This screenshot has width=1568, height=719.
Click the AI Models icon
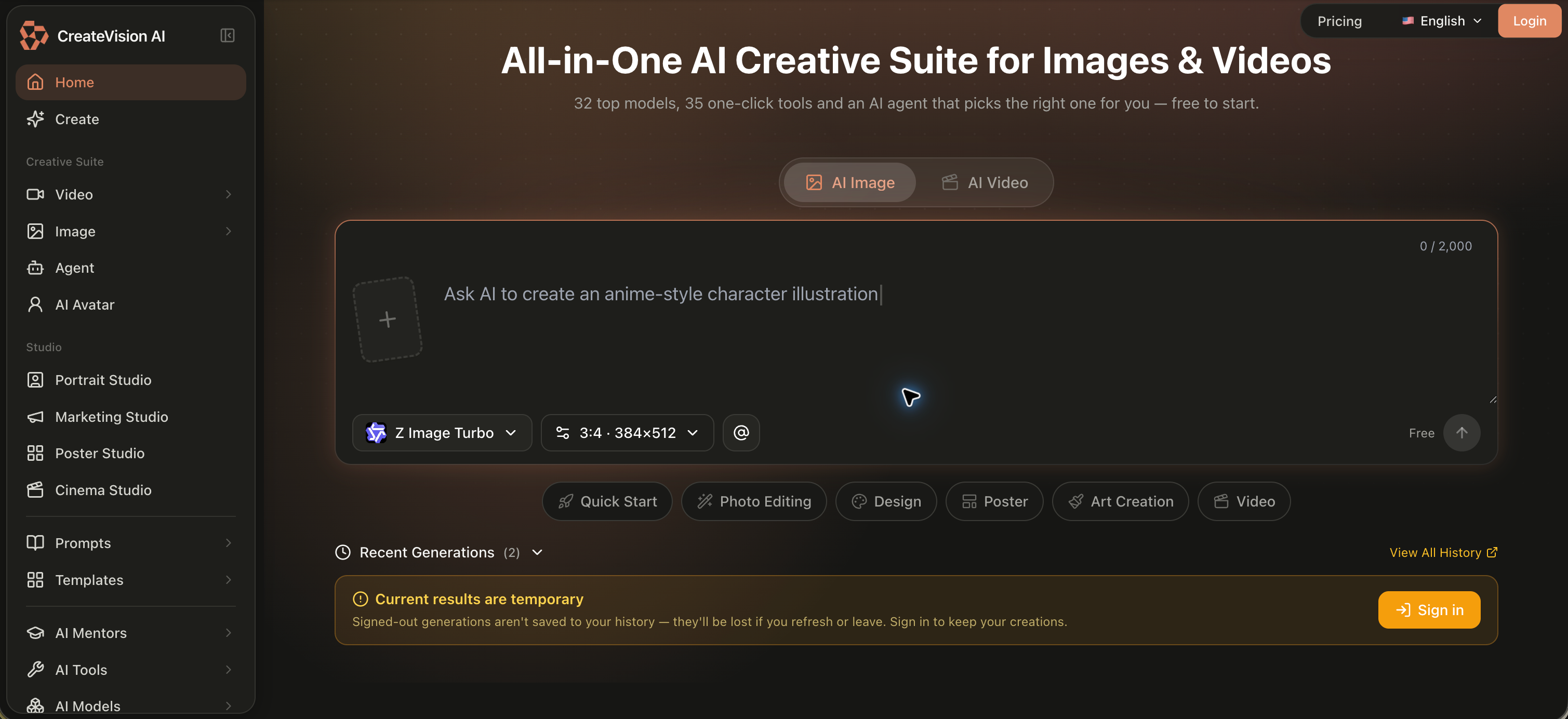(x=35, y=705)
